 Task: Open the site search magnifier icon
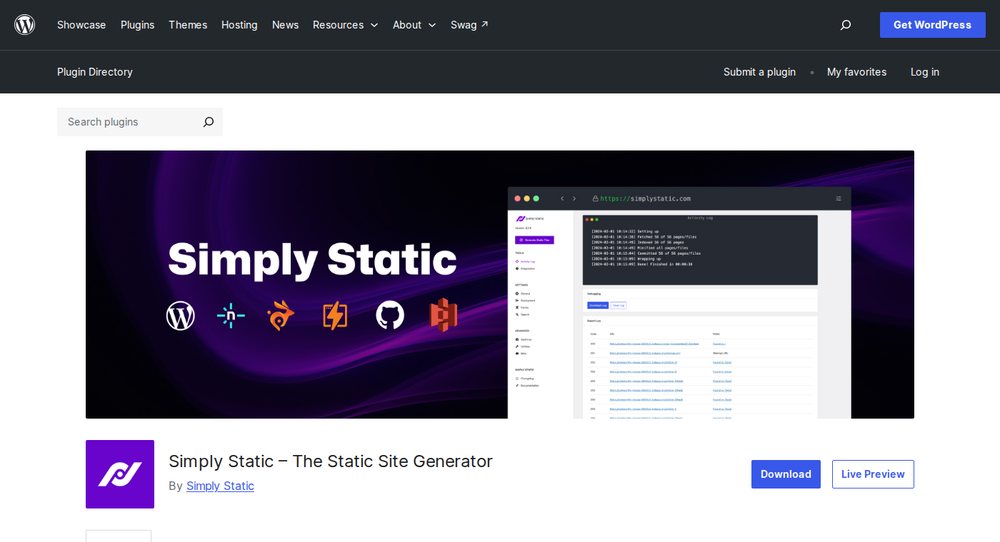pos(846,25)
